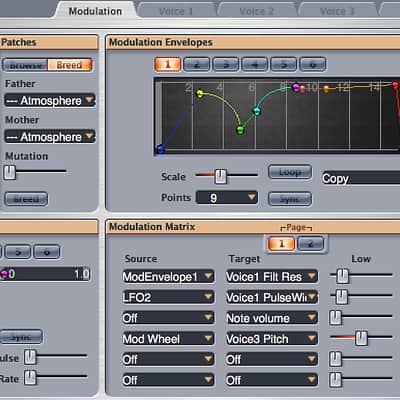
Task: Open the fifth row Off target dropdown
Action: (272, 359)
